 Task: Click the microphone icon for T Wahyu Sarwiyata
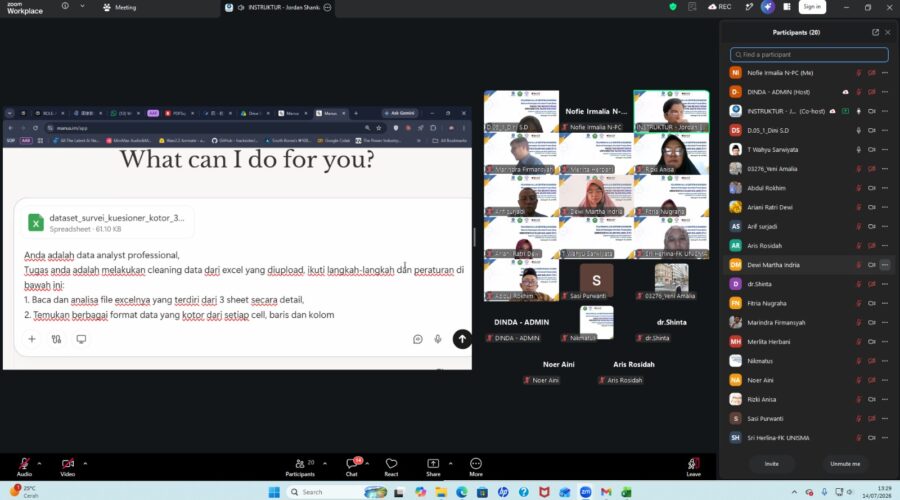point(859,150)
